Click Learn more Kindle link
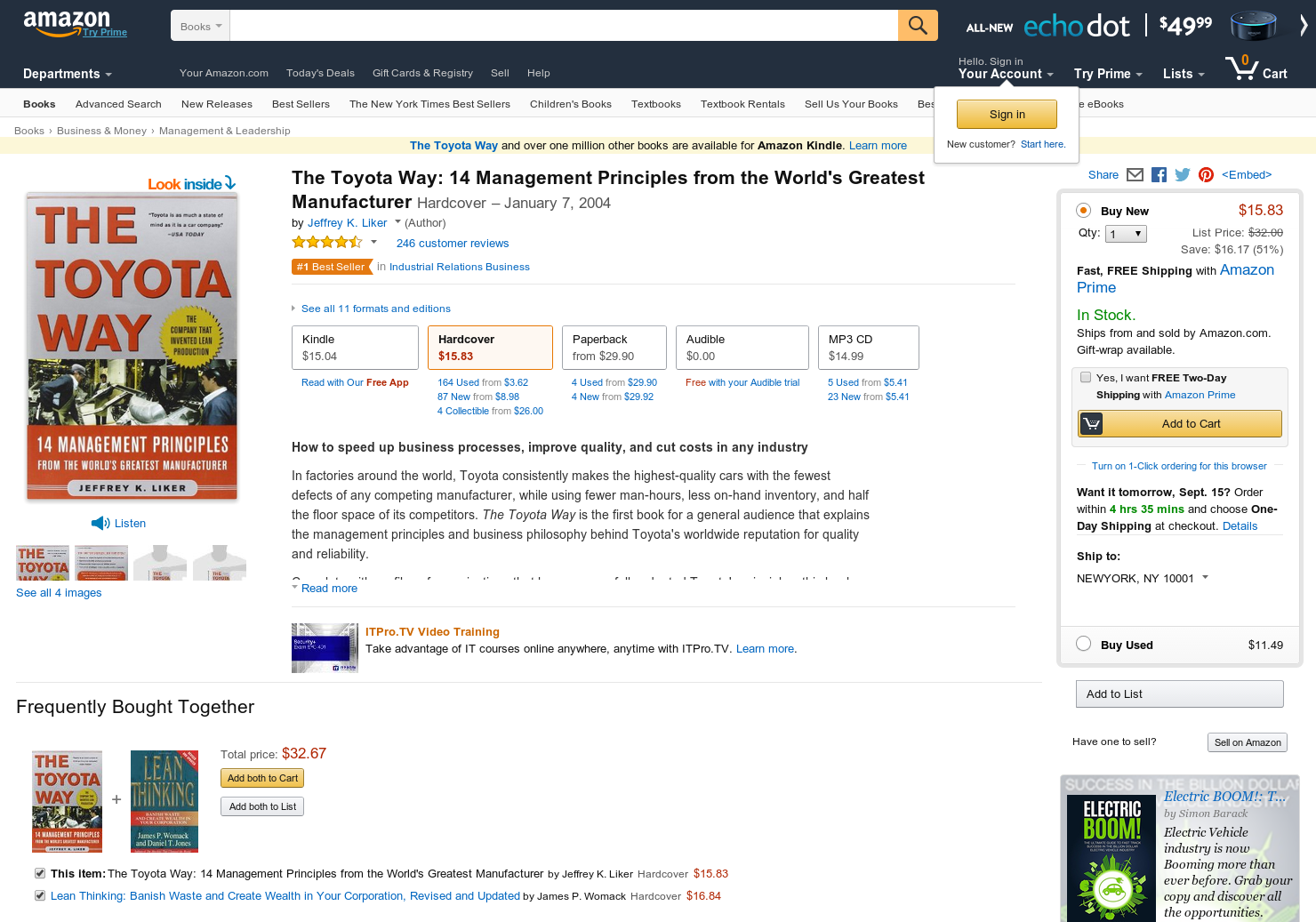The image size is (1316, 922). coord(878,146)
